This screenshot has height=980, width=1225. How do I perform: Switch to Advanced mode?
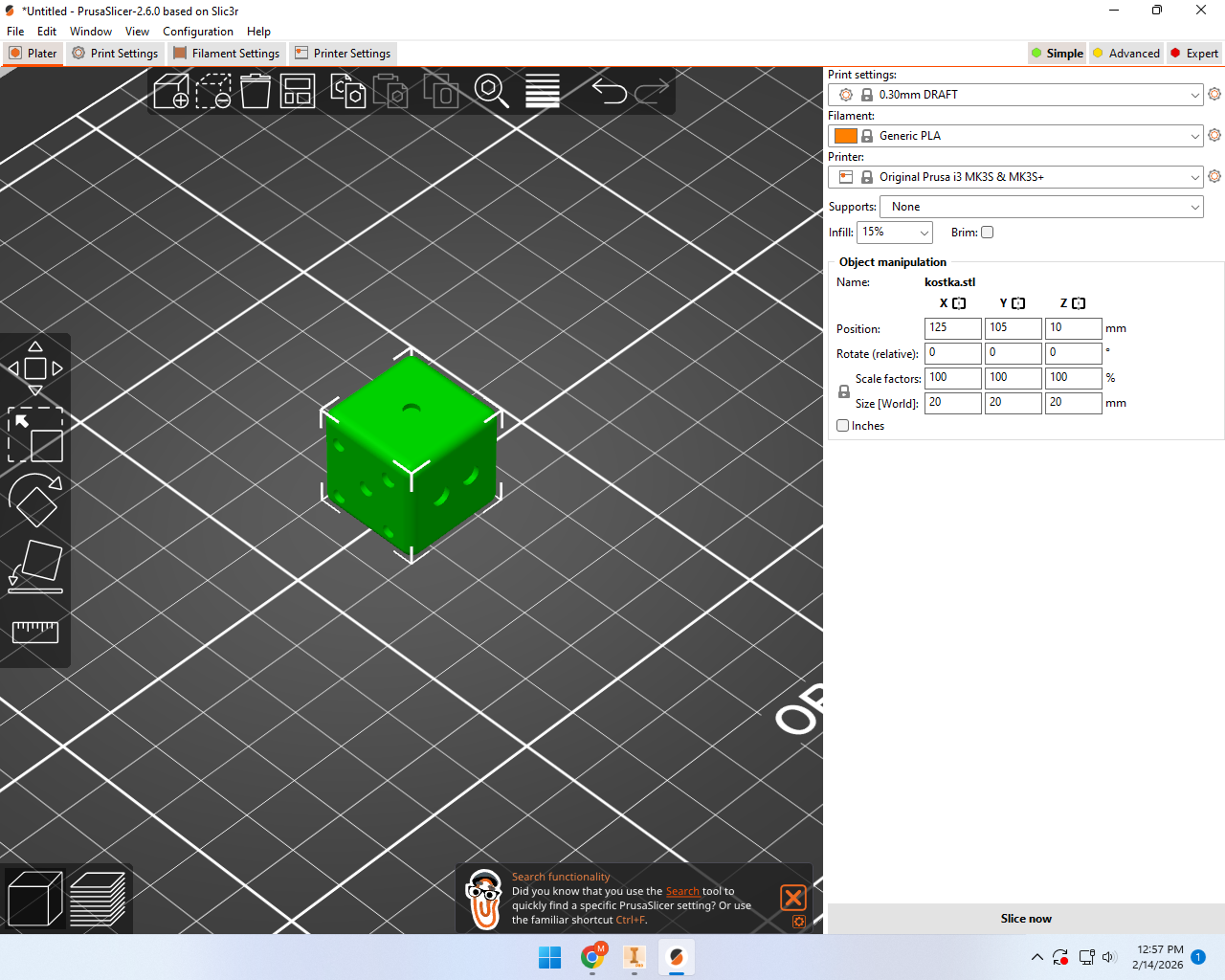[1126, 54]
